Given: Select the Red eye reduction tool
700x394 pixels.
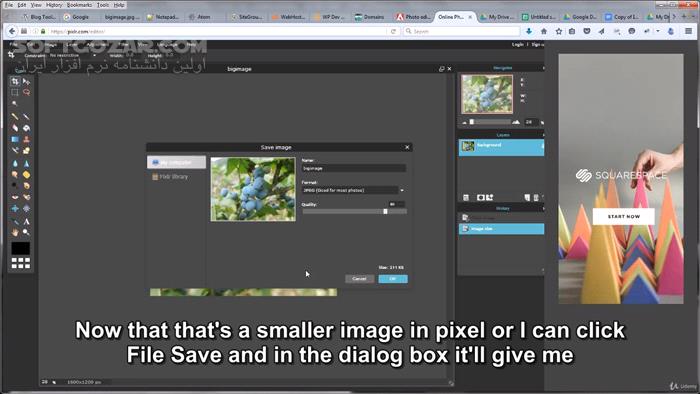Looking at the screenshot, I should coord(15,197).
